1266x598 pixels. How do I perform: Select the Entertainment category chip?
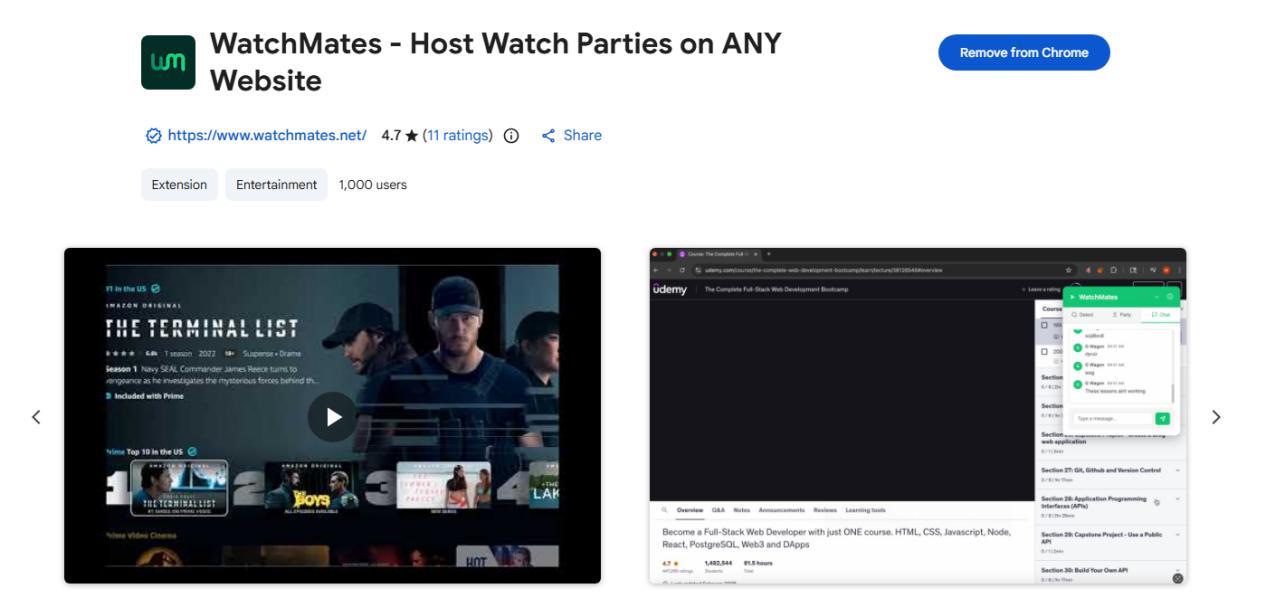(276, 185)
